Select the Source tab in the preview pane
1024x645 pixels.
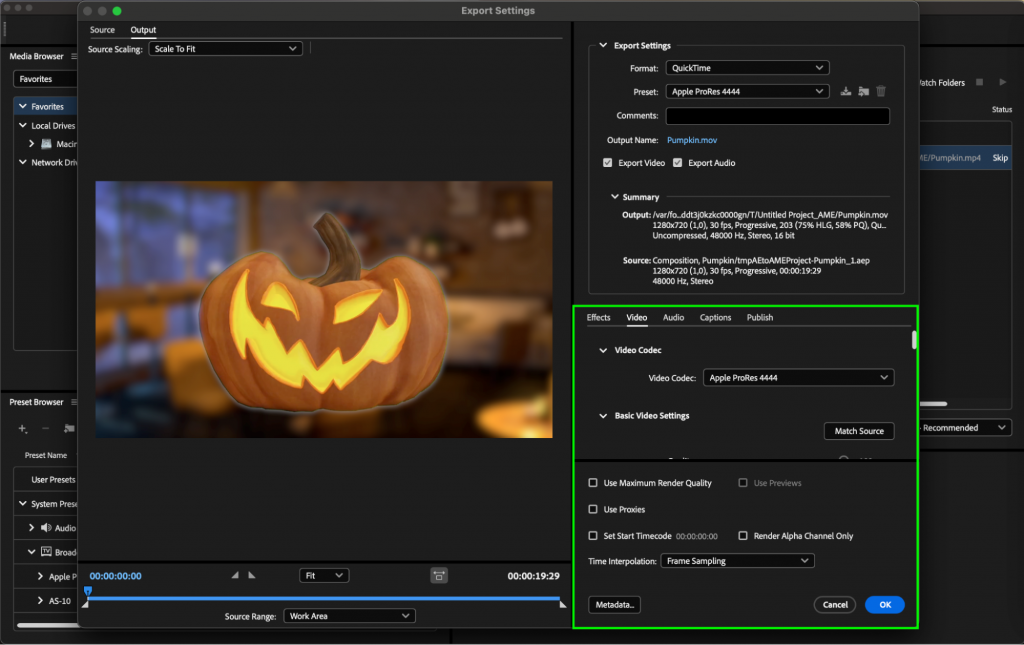pos(101,30)
